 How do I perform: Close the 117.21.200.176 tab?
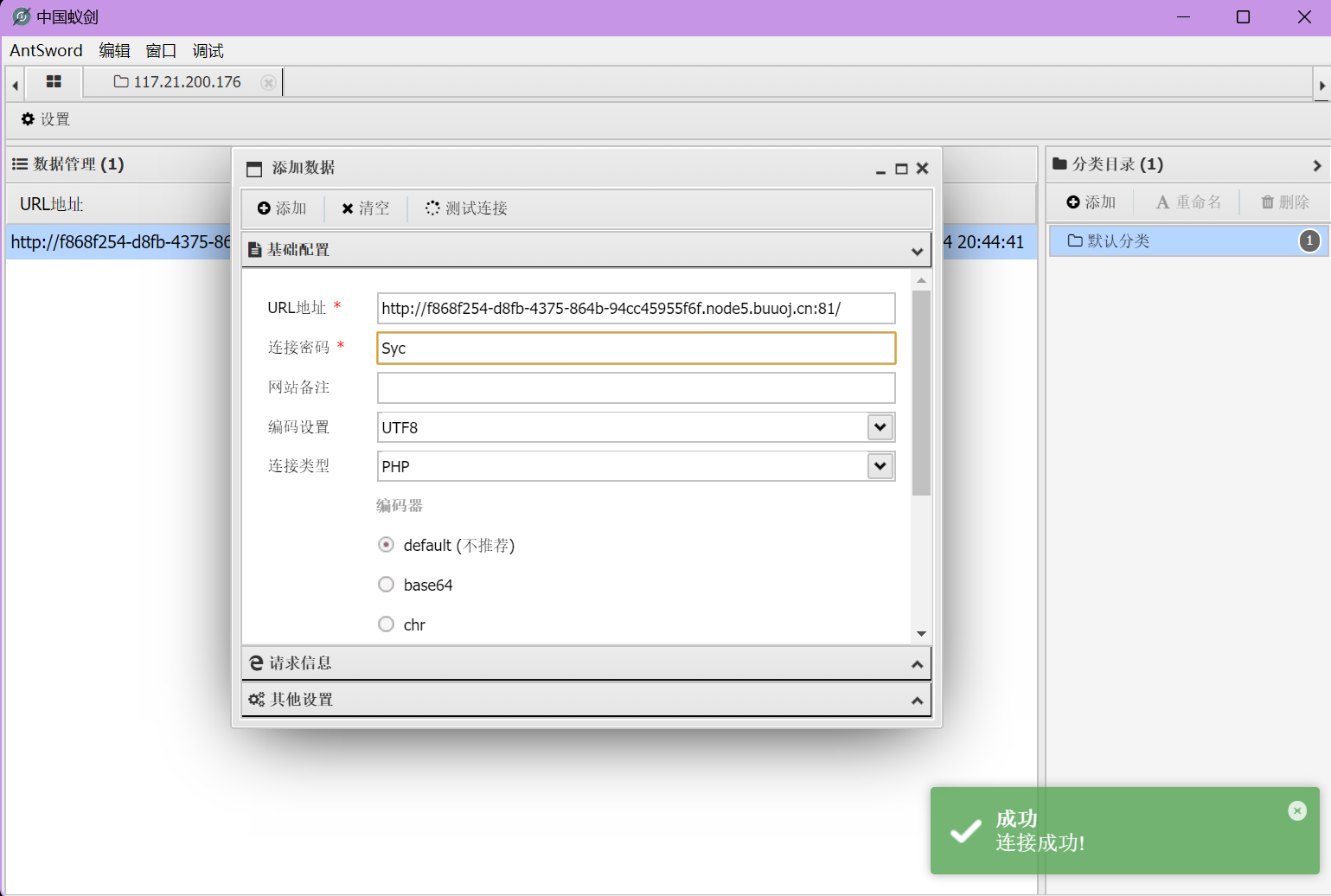(268, 82)
